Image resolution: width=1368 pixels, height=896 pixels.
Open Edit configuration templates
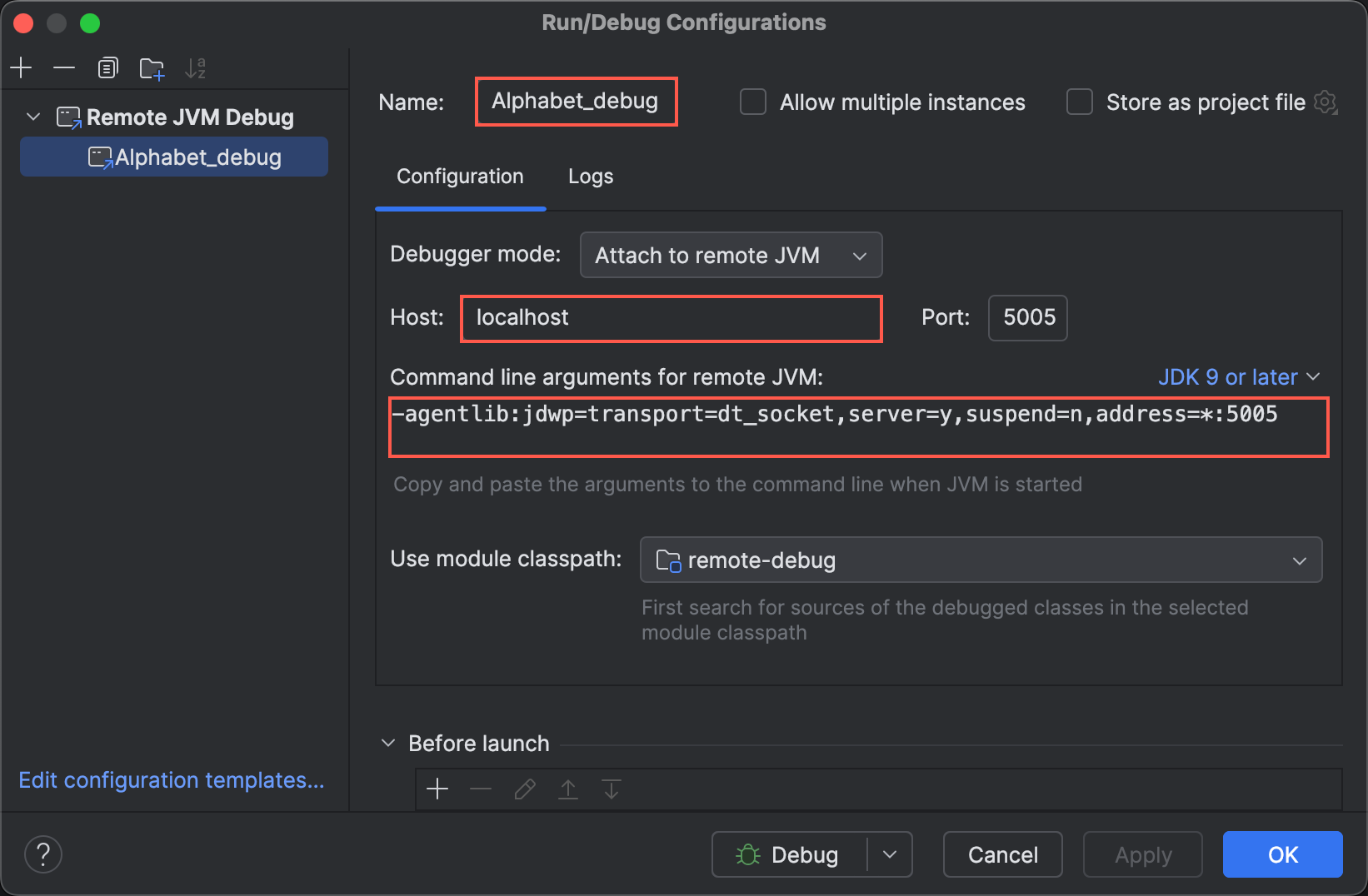tap(172, 779)
